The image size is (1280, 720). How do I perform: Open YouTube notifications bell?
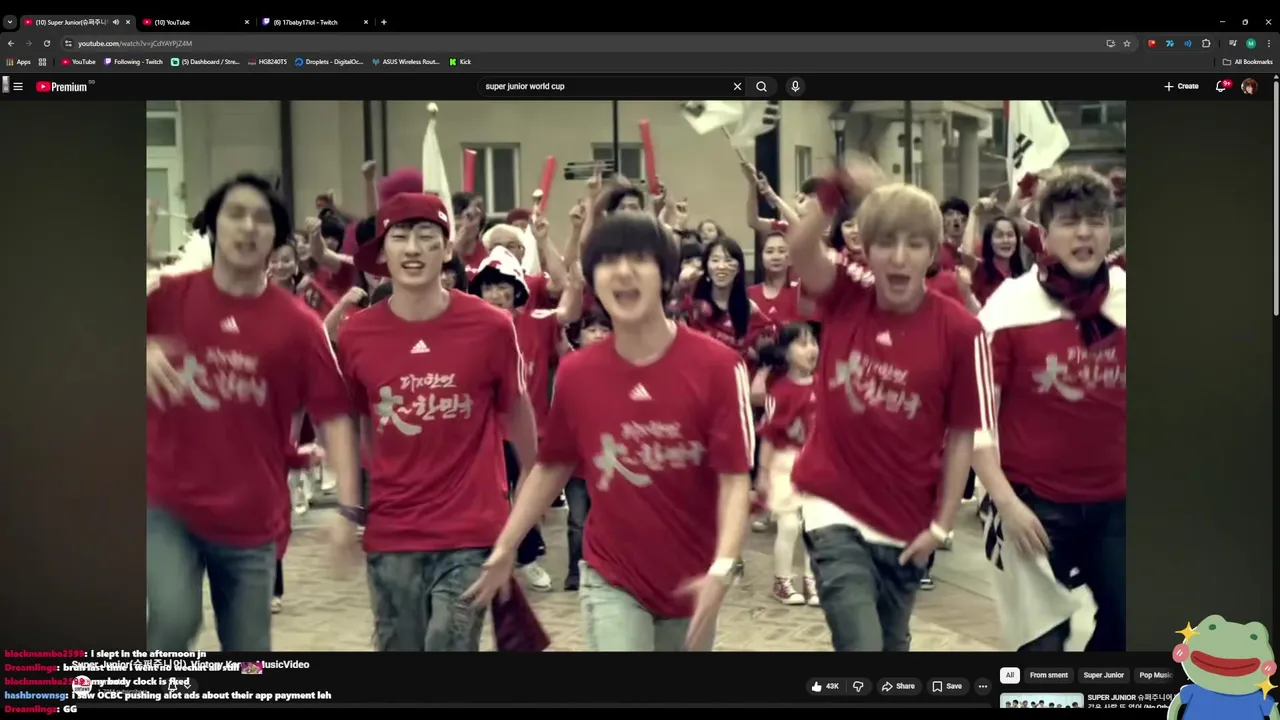coord(1221,86)
